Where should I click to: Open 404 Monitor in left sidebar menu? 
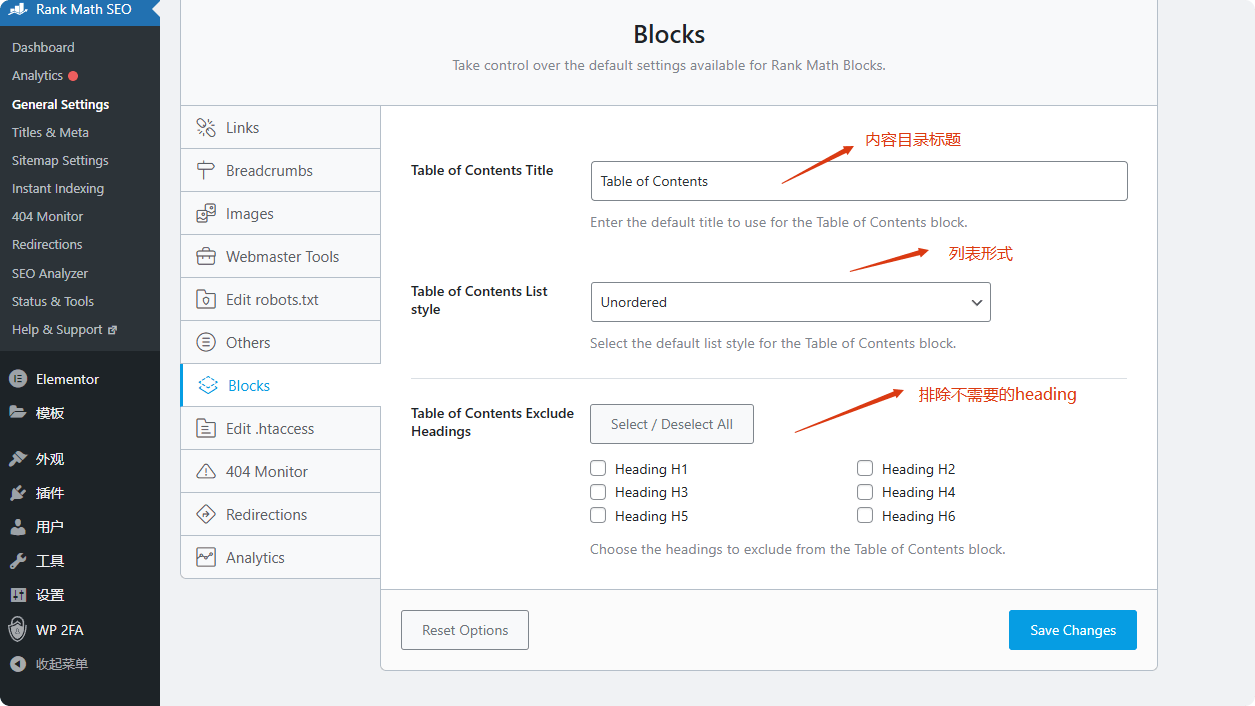pos(47,216)
